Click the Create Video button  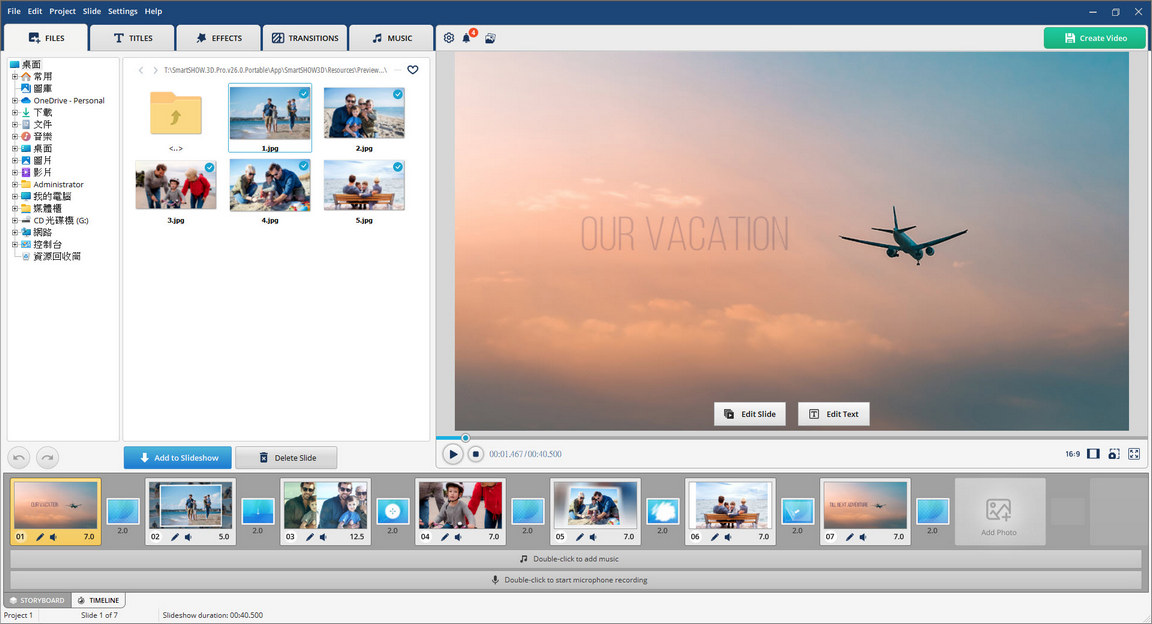click(x=1094, y=38)
